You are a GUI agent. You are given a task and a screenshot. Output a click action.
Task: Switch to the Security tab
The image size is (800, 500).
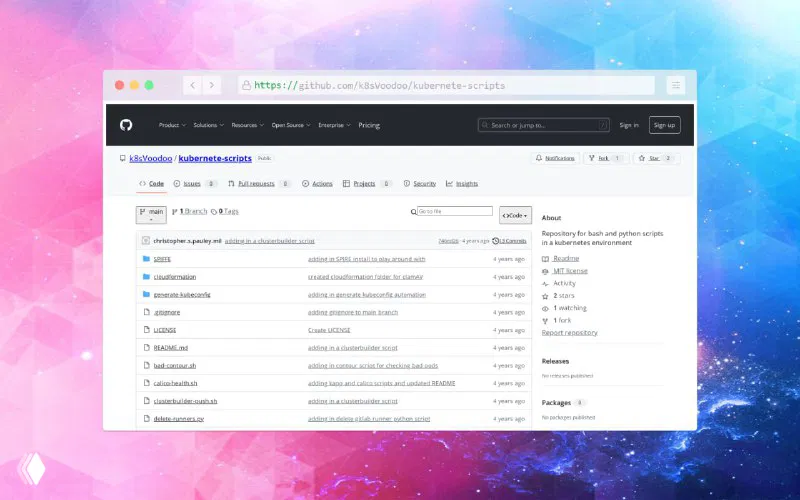tap(419, 184)
